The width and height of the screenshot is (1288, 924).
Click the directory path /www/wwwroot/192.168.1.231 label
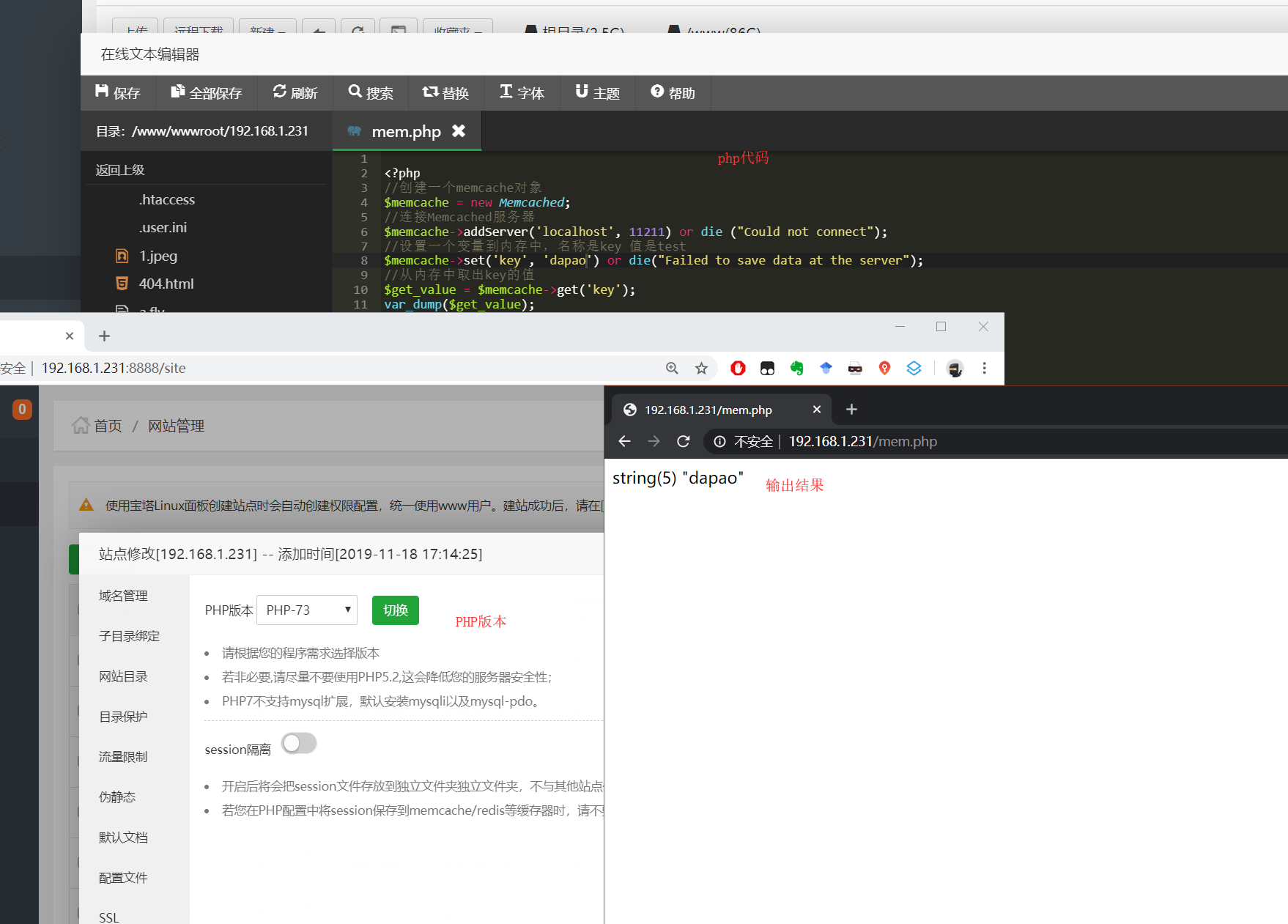[x=220, y=131]
